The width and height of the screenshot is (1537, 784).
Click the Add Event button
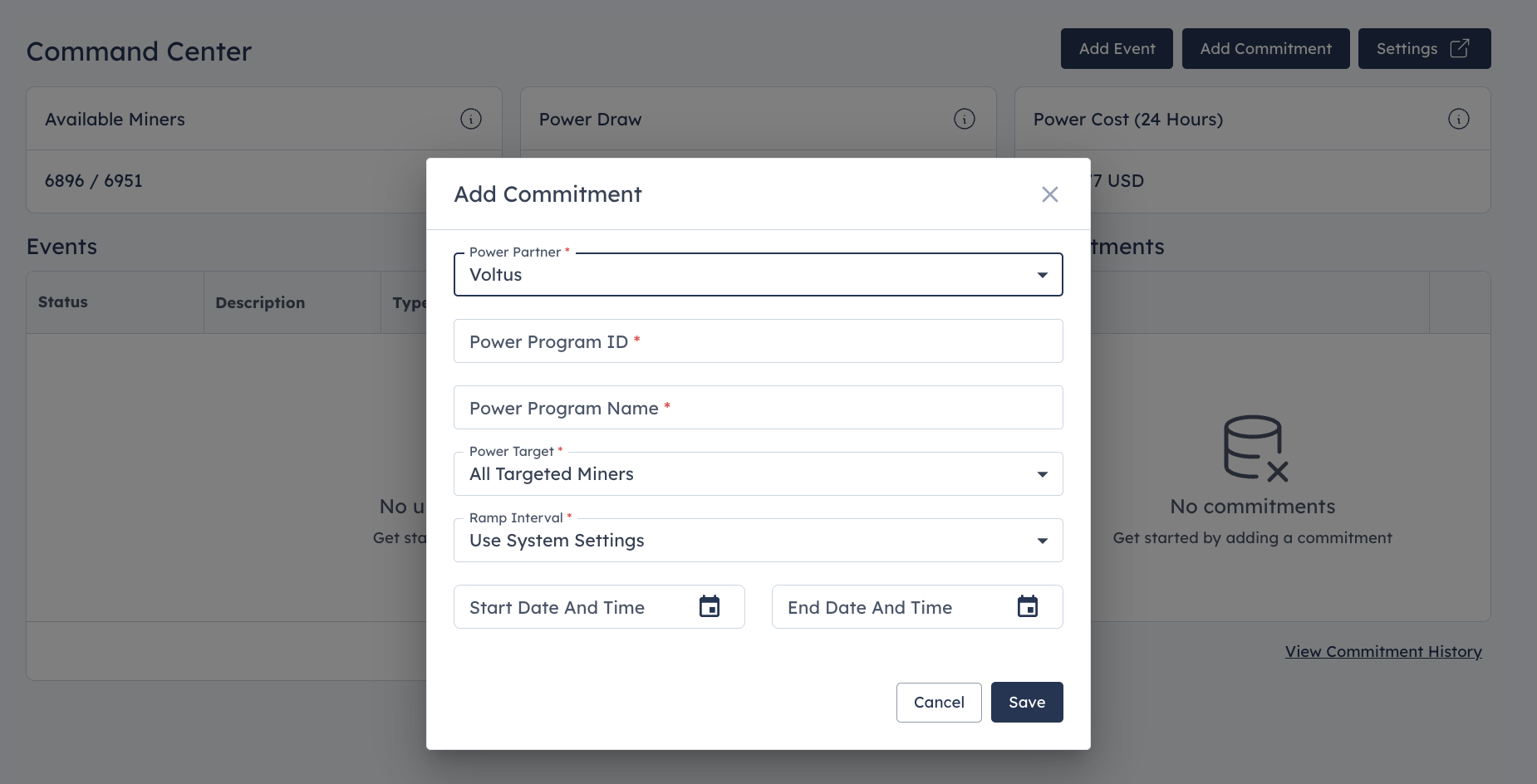tap(1117, 48)
